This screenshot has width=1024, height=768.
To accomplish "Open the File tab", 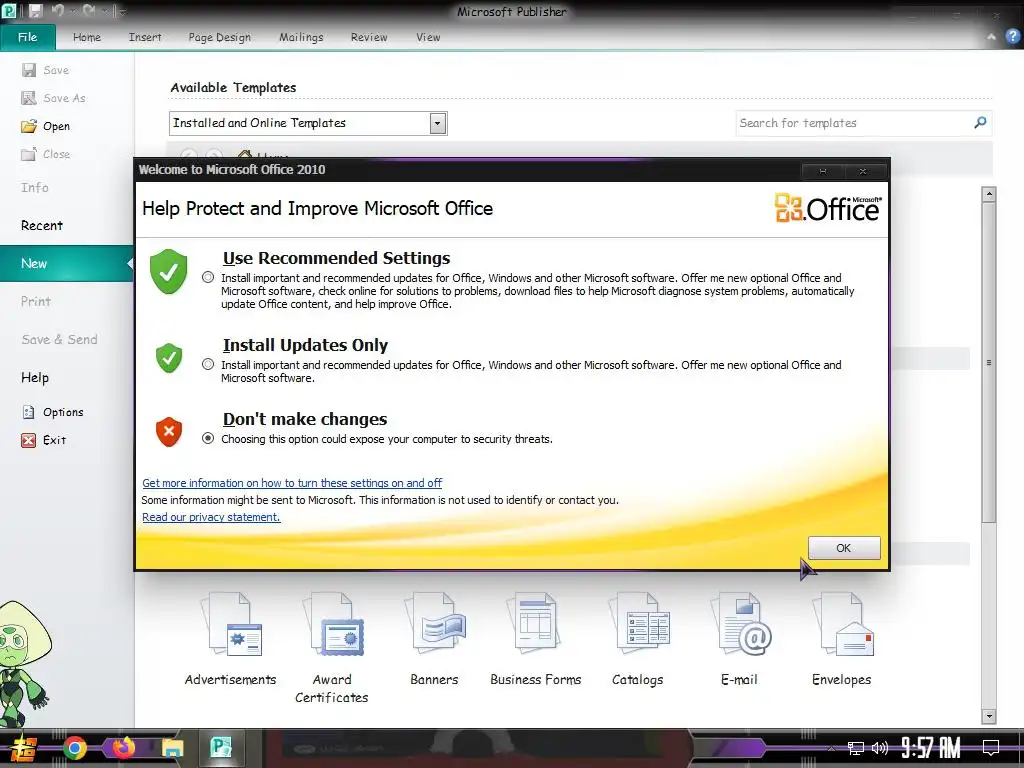I will coord(27,37).
